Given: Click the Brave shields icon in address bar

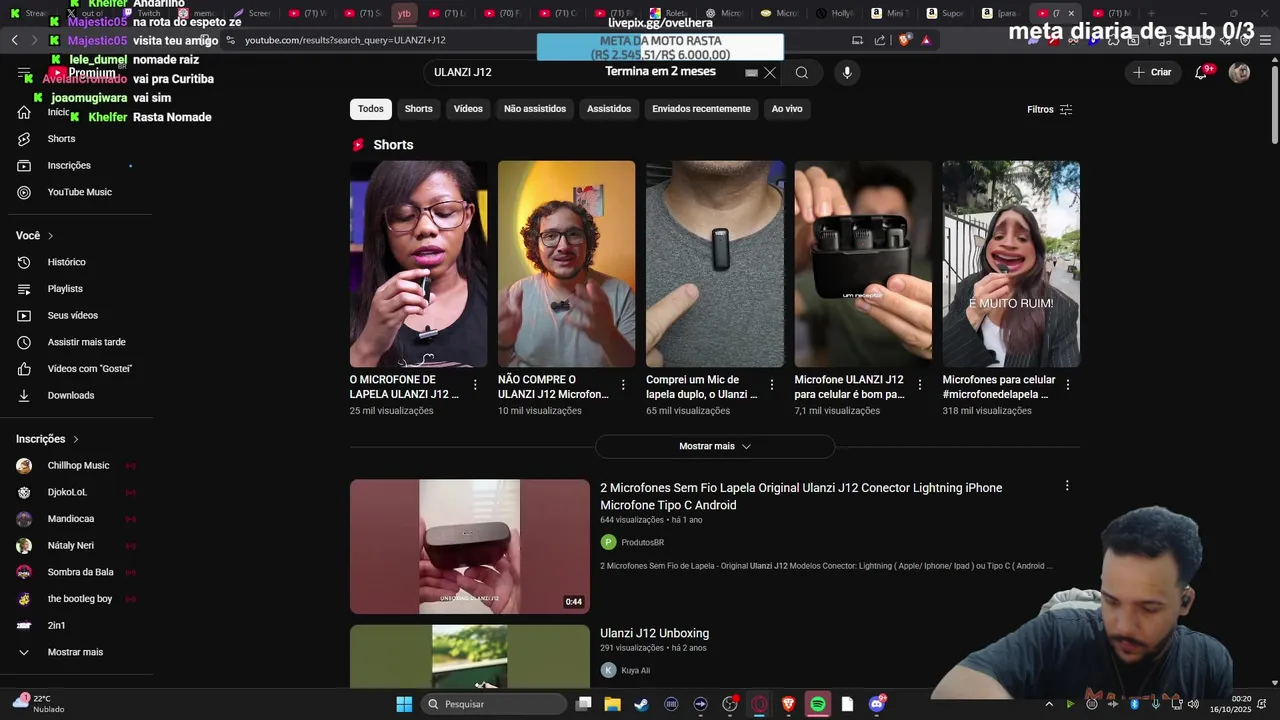Looking at the screenshot, I should coord(904,40).
